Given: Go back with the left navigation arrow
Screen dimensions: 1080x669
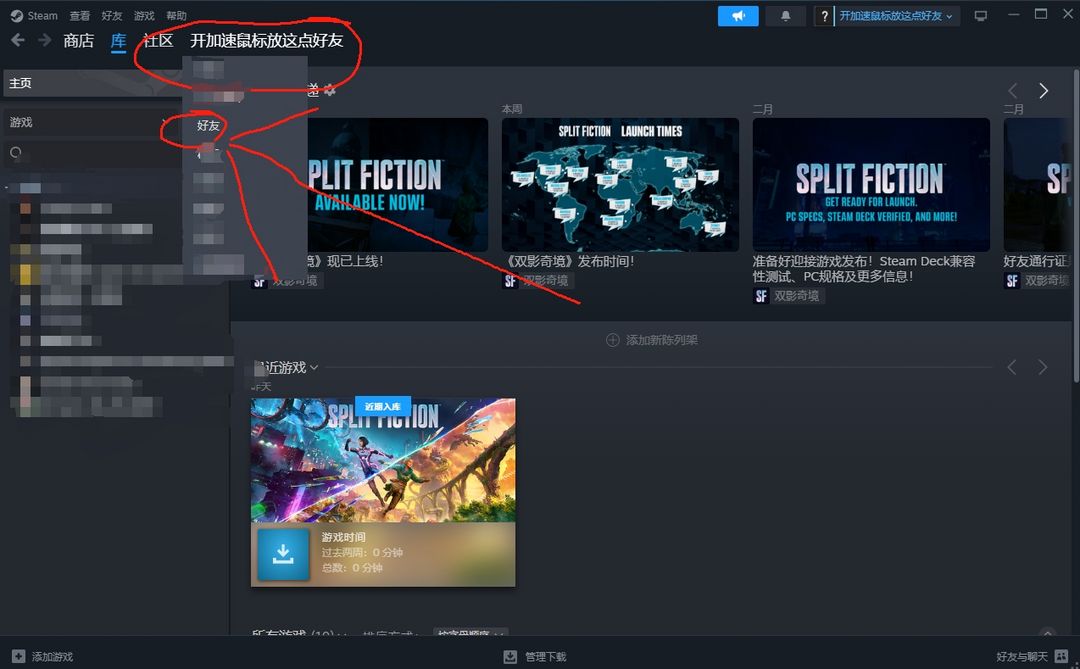Looking at the screenshot, I should [18, 41].
